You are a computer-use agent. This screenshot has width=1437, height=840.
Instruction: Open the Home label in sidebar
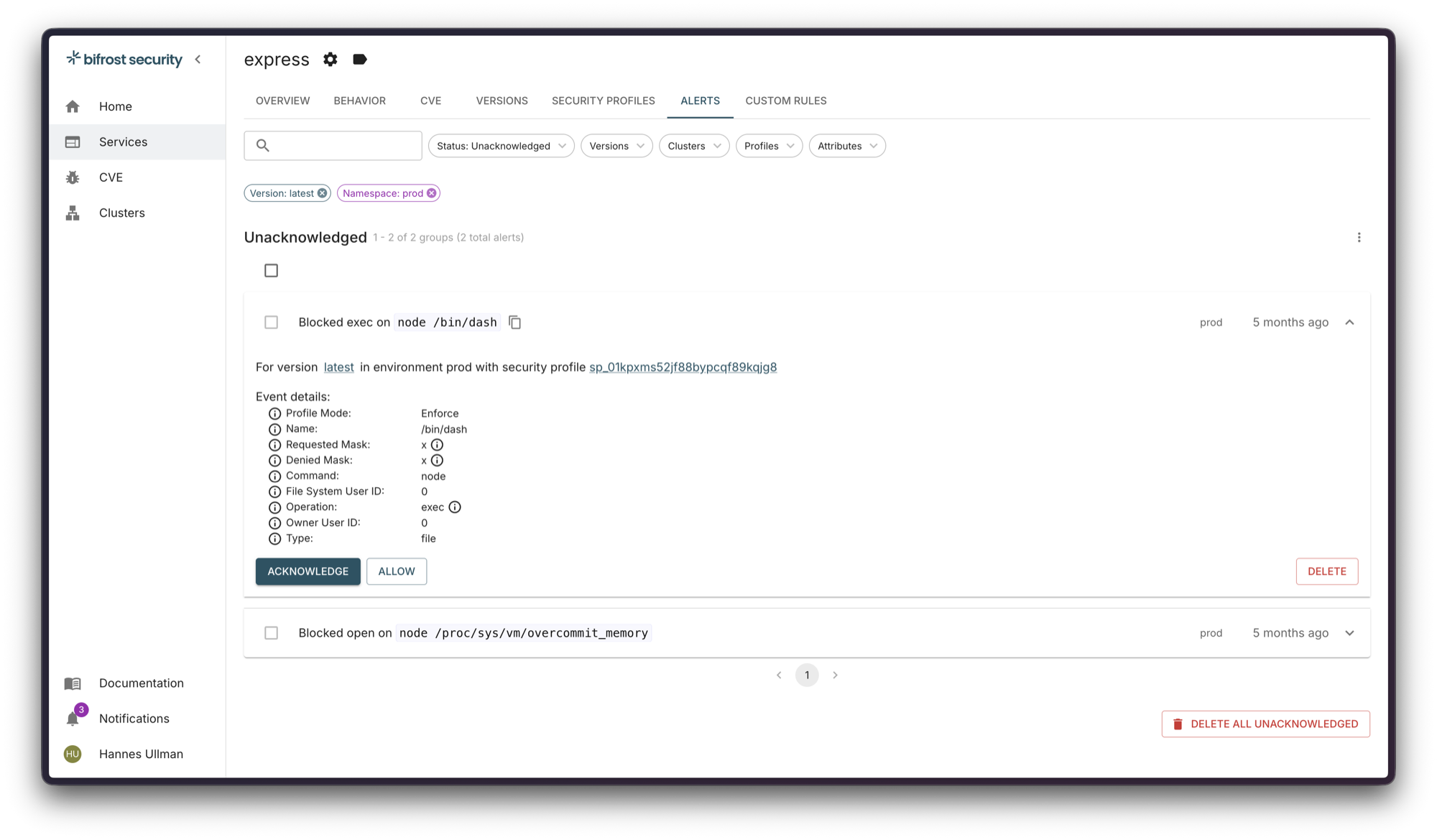(x=115, y=106)
